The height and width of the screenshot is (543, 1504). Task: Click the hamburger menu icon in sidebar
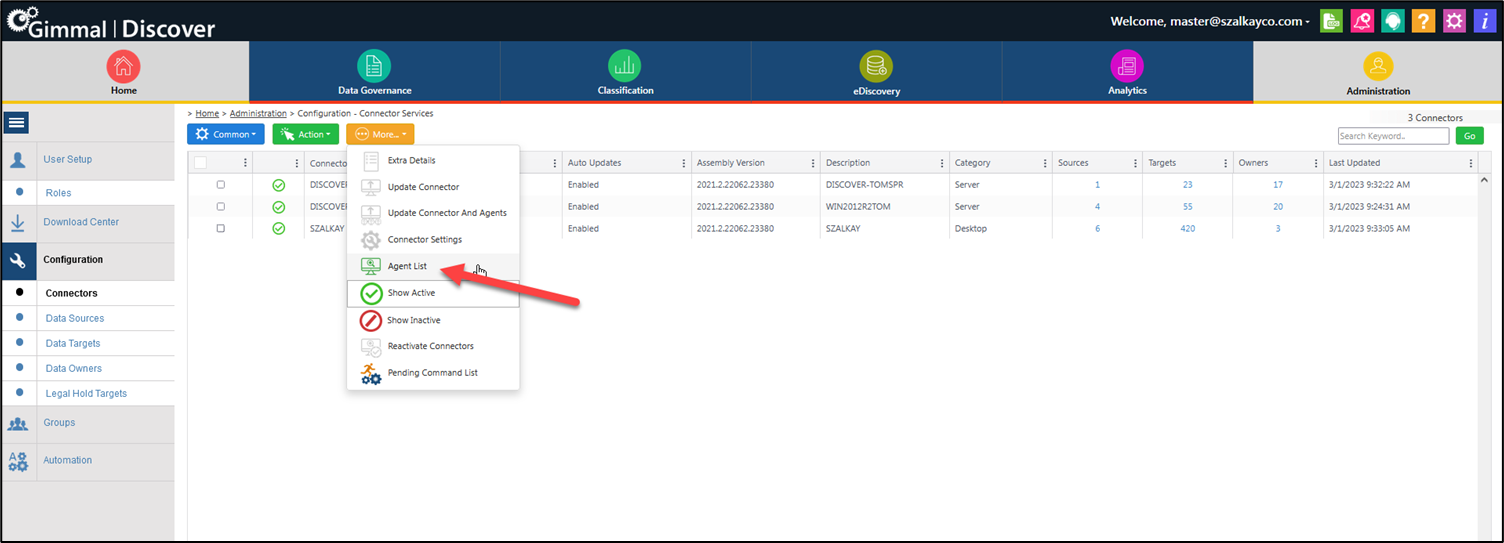coord(17,123)
